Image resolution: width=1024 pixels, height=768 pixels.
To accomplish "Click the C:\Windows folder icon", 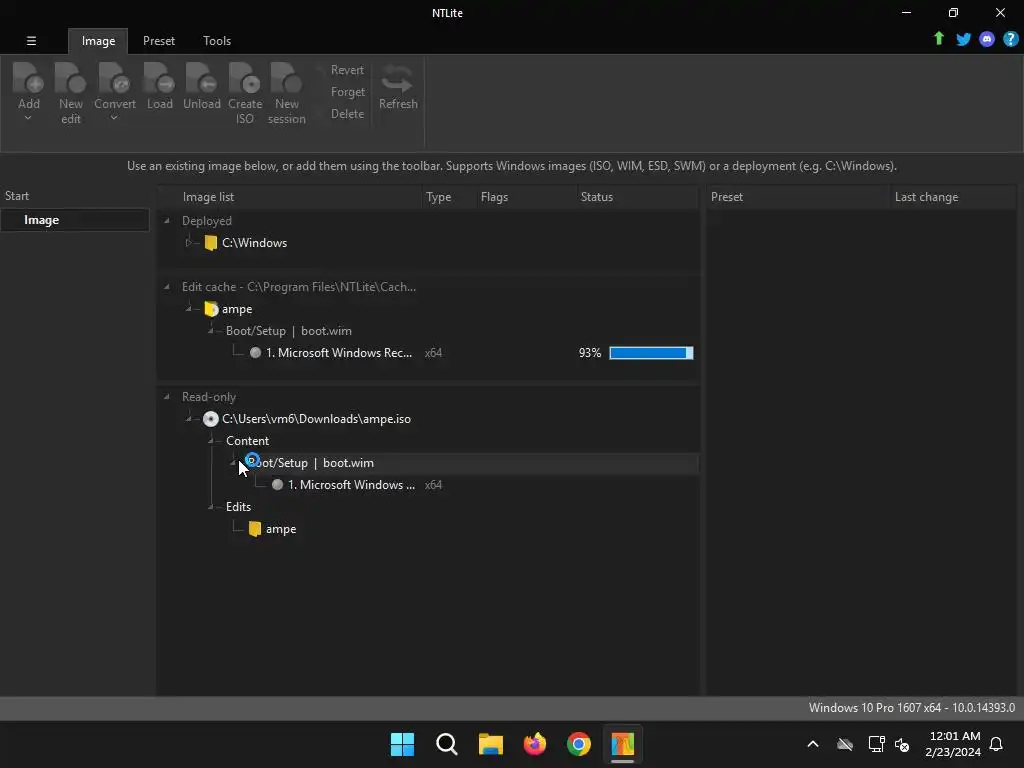I will pyautogui.click(x=211, y=243).
